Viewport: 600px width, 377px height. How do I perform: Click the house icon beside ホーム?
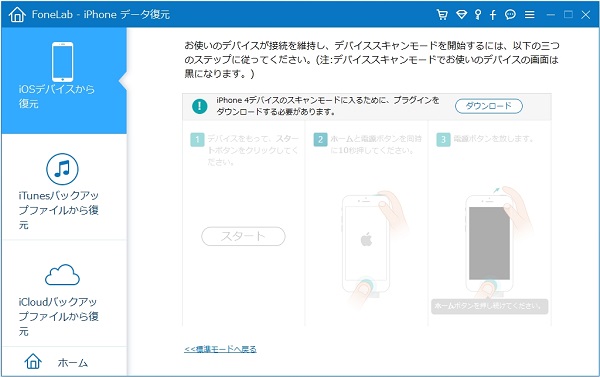pyautogui.click(x=33, y=361)
